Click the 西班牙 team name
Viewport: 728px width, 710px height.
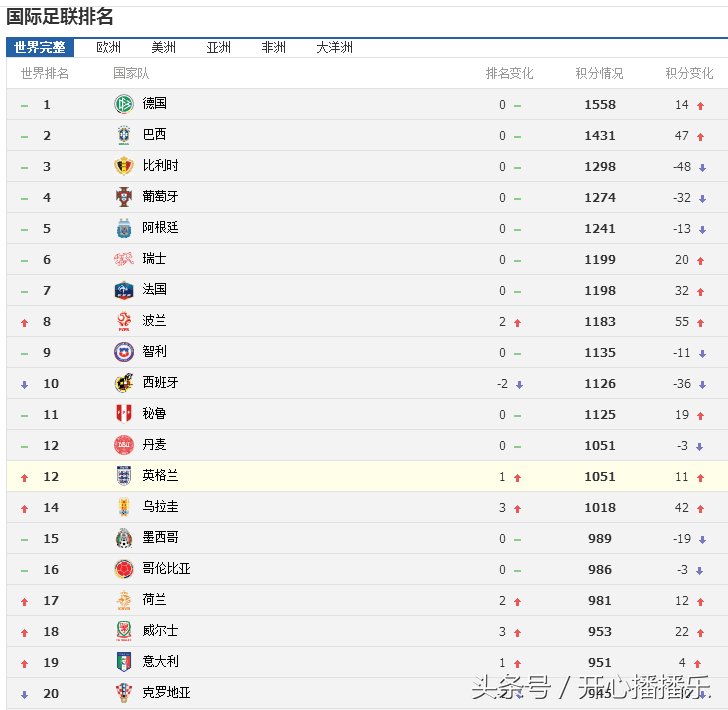click(x=161, y=382)
